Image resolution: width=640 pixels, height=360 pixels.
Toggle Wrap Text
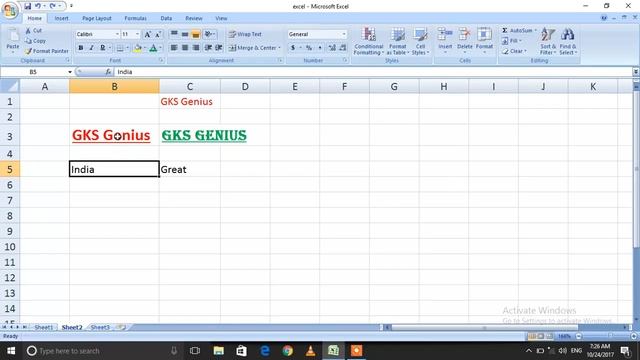pyautogui.click(x=245, y=34)
